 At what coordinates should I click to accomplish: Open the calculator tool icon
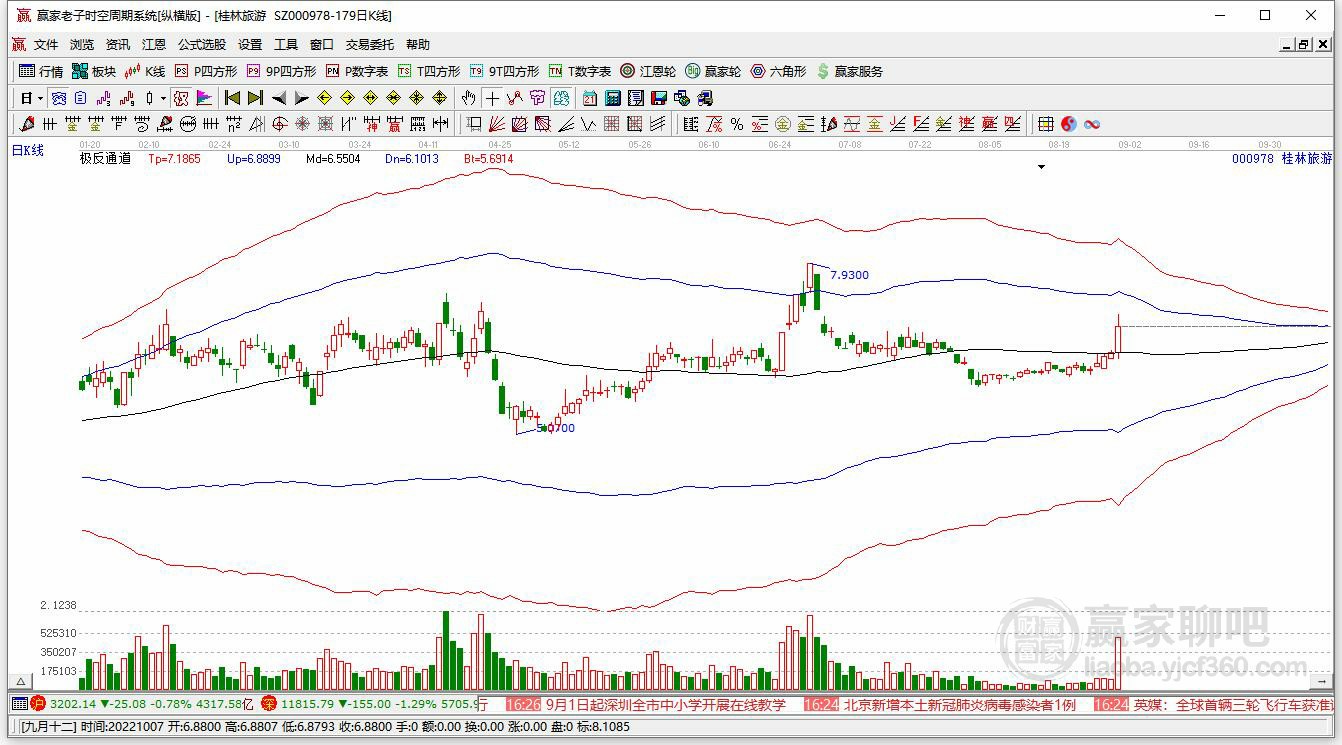click(612, 98)
